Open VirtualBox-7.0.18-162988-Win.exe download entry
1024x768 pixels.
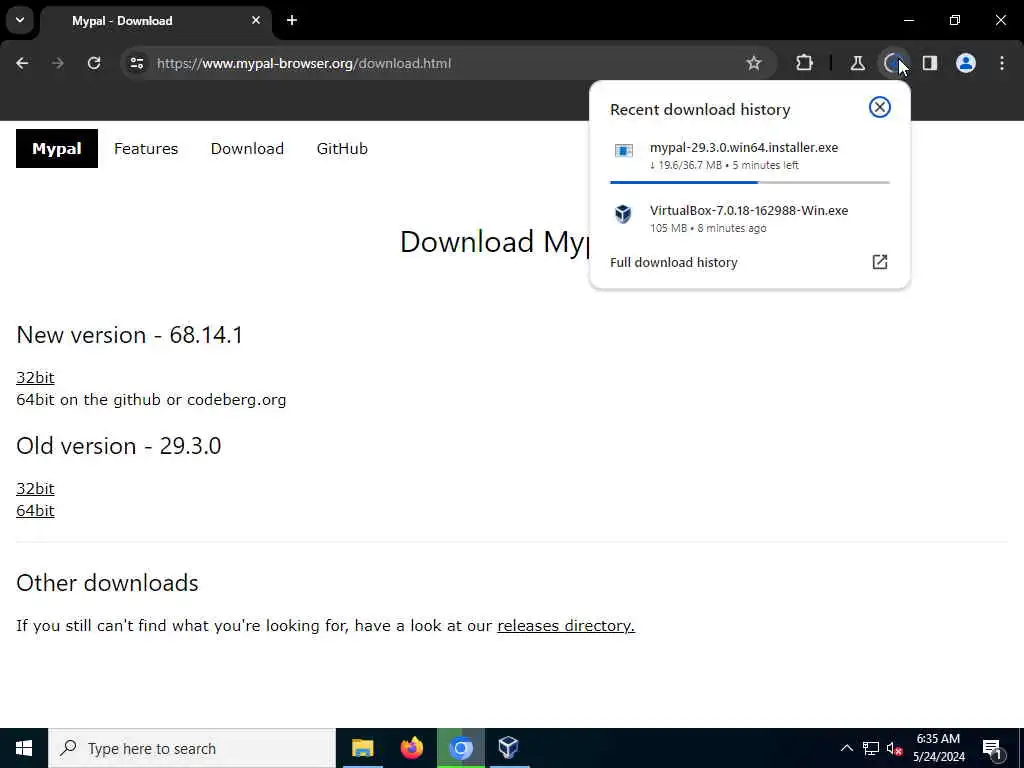point(750,219)
